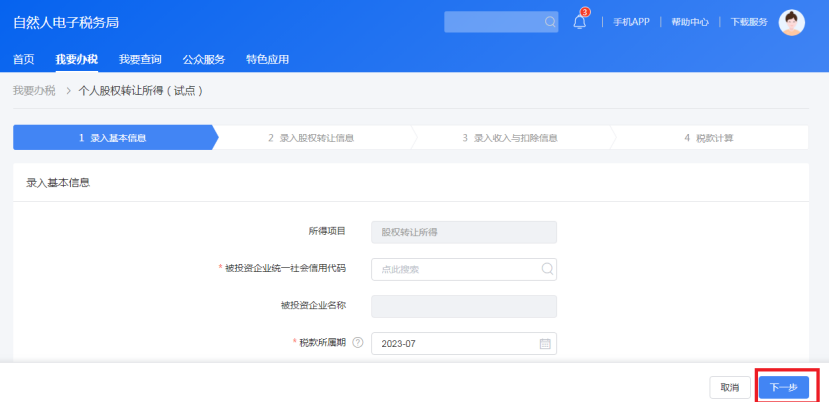Select the 特色应用 tab
This screenshot has height=402, width=829.
point(267,59)
